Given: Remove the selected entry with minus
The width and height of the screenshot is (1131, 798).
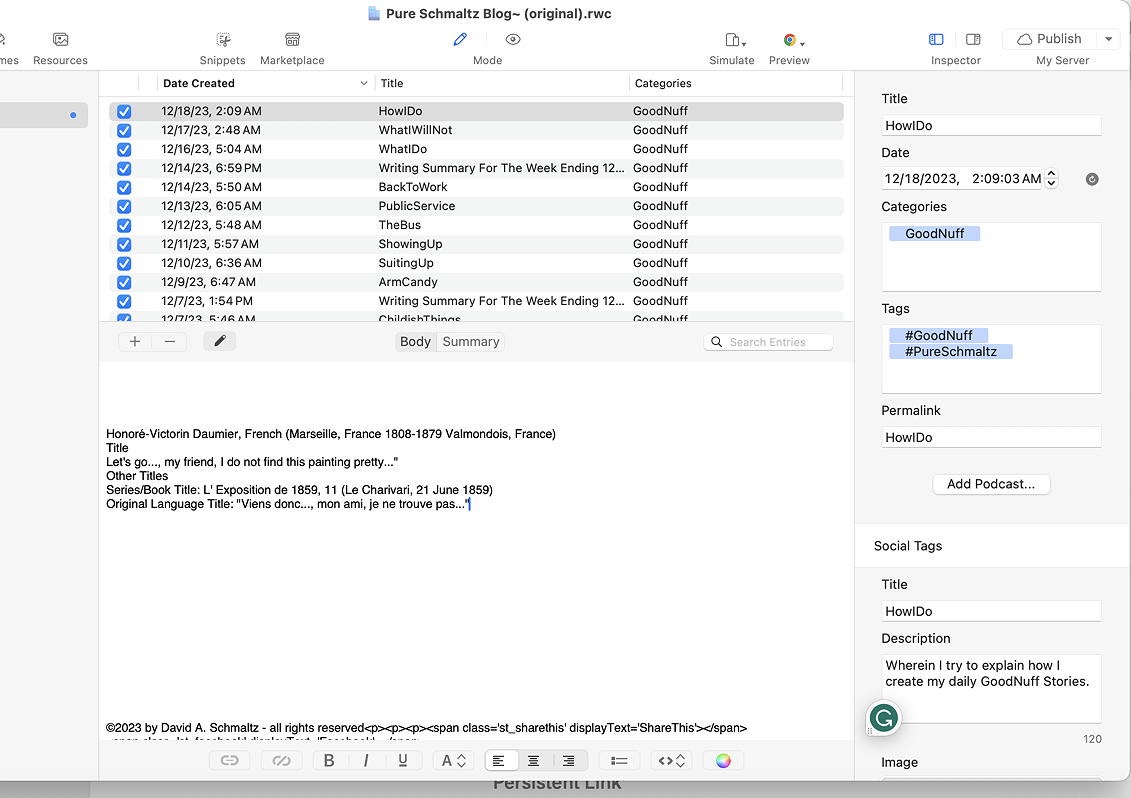Looking at the screenshot, I should click(x=170, y=341).
